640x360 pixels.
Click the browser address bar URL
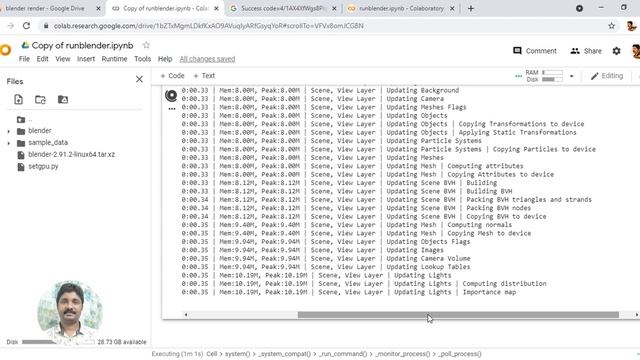(x=208, y=26)
